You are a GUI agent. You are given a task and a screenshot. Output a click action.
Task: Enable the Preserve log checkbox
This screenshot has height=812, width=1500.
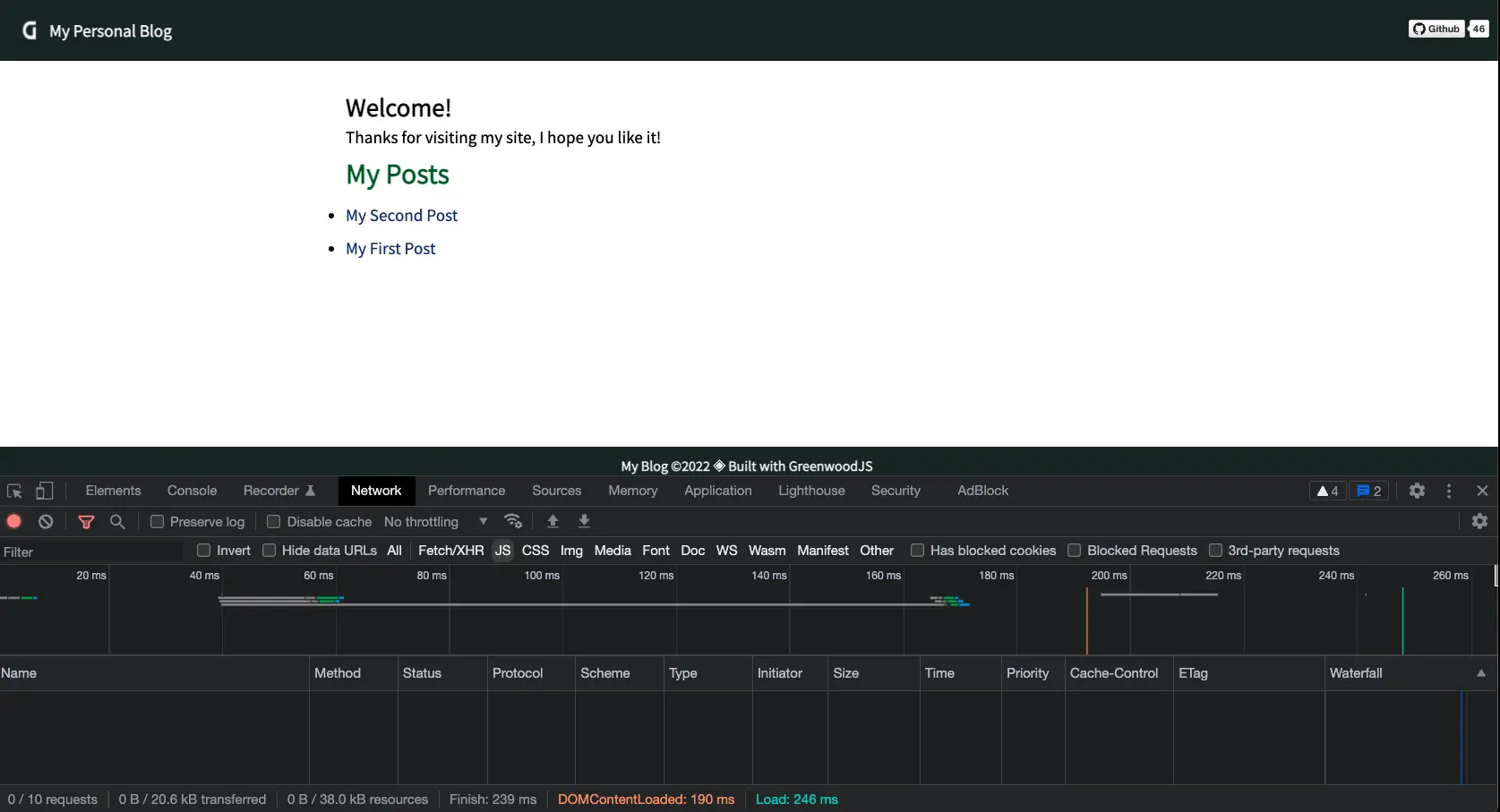[158, 521]
